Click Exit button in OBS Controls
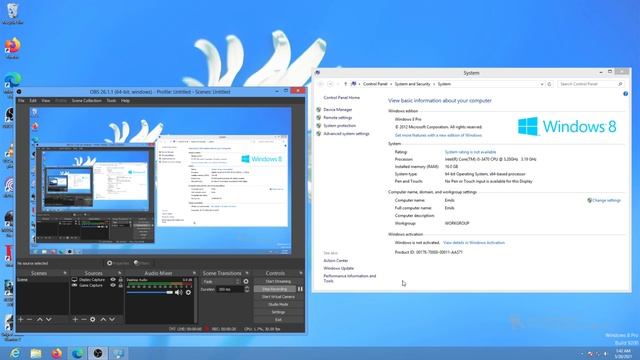640x360 pixels. 278,320
